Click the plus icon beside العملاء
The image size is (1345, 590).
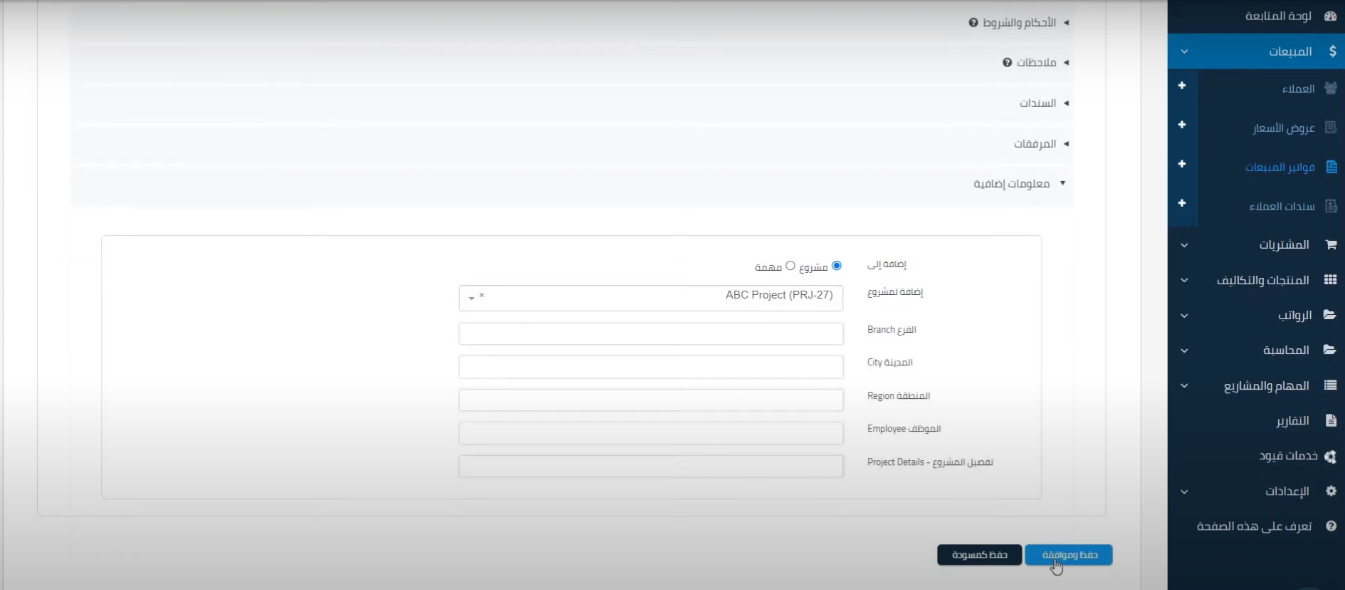tap(1182, 86)
